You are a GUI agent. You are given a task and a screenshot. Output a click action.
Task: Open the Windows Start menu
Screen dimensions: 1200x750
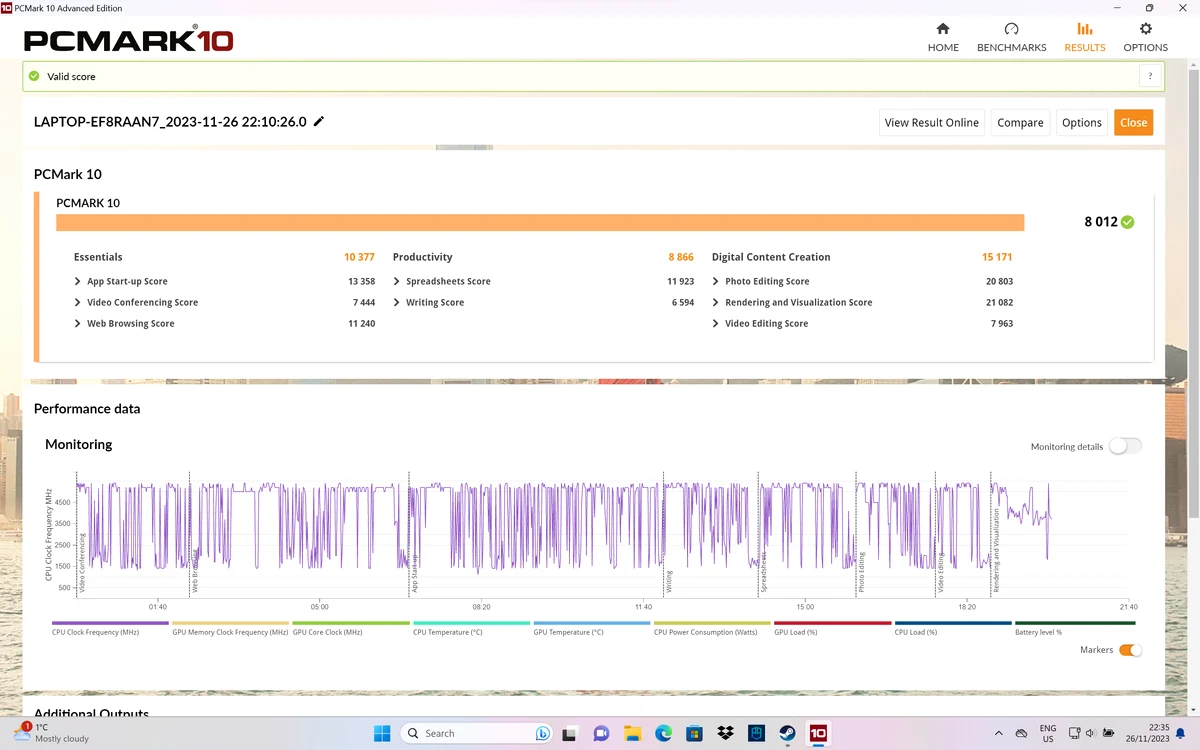382,733
